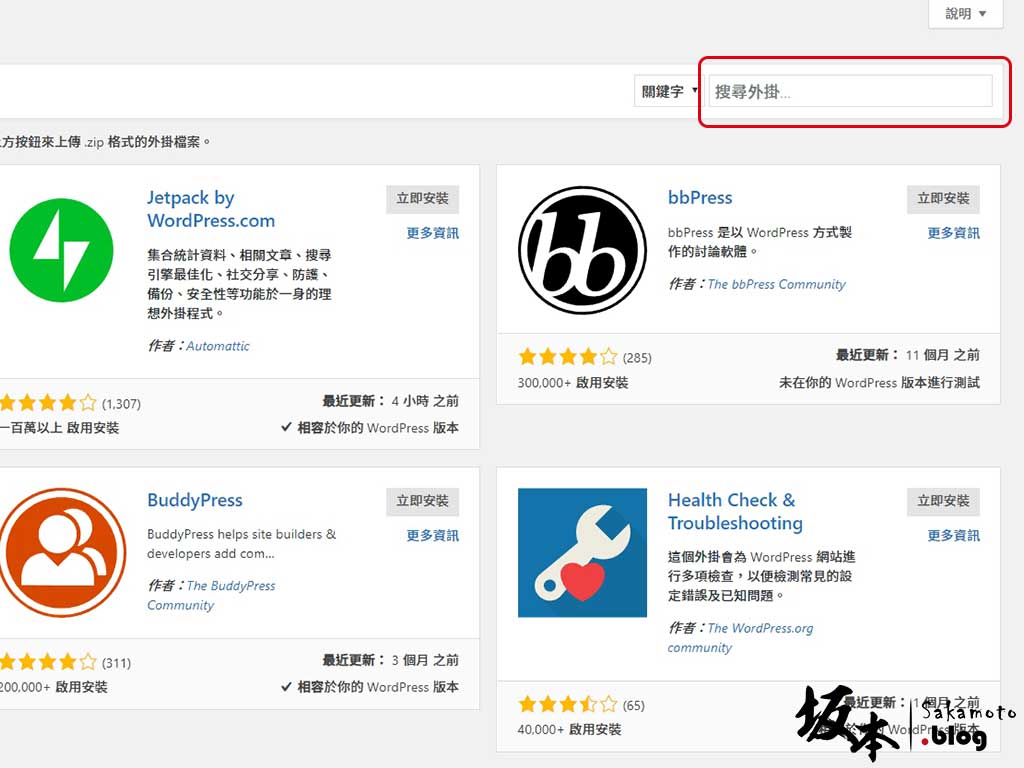Install Jetpack with its 立即安裝 button

coord(423,199)
